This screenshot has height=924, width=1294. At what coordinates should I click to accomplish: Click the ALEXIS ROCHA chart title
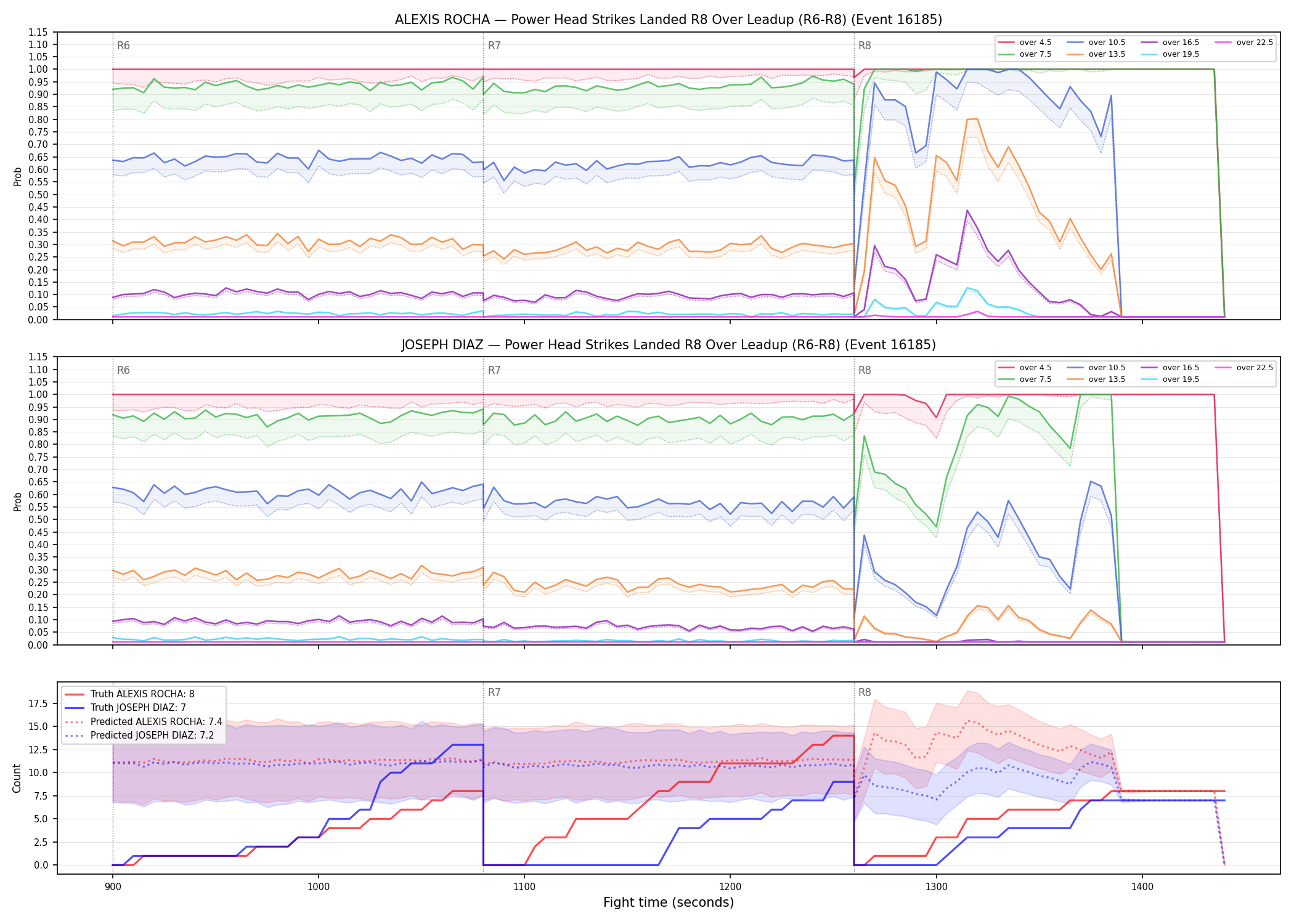(669, 20)
